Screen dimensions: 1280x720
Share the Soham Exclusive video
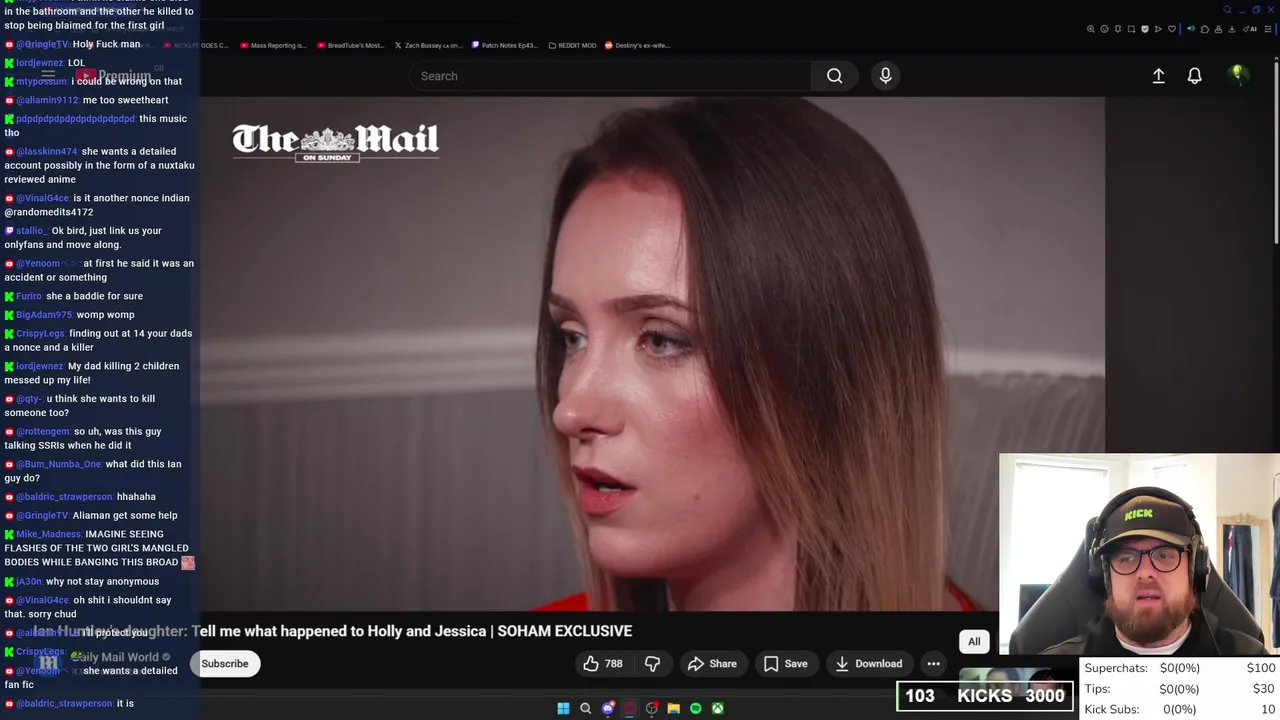coord(712,663)
